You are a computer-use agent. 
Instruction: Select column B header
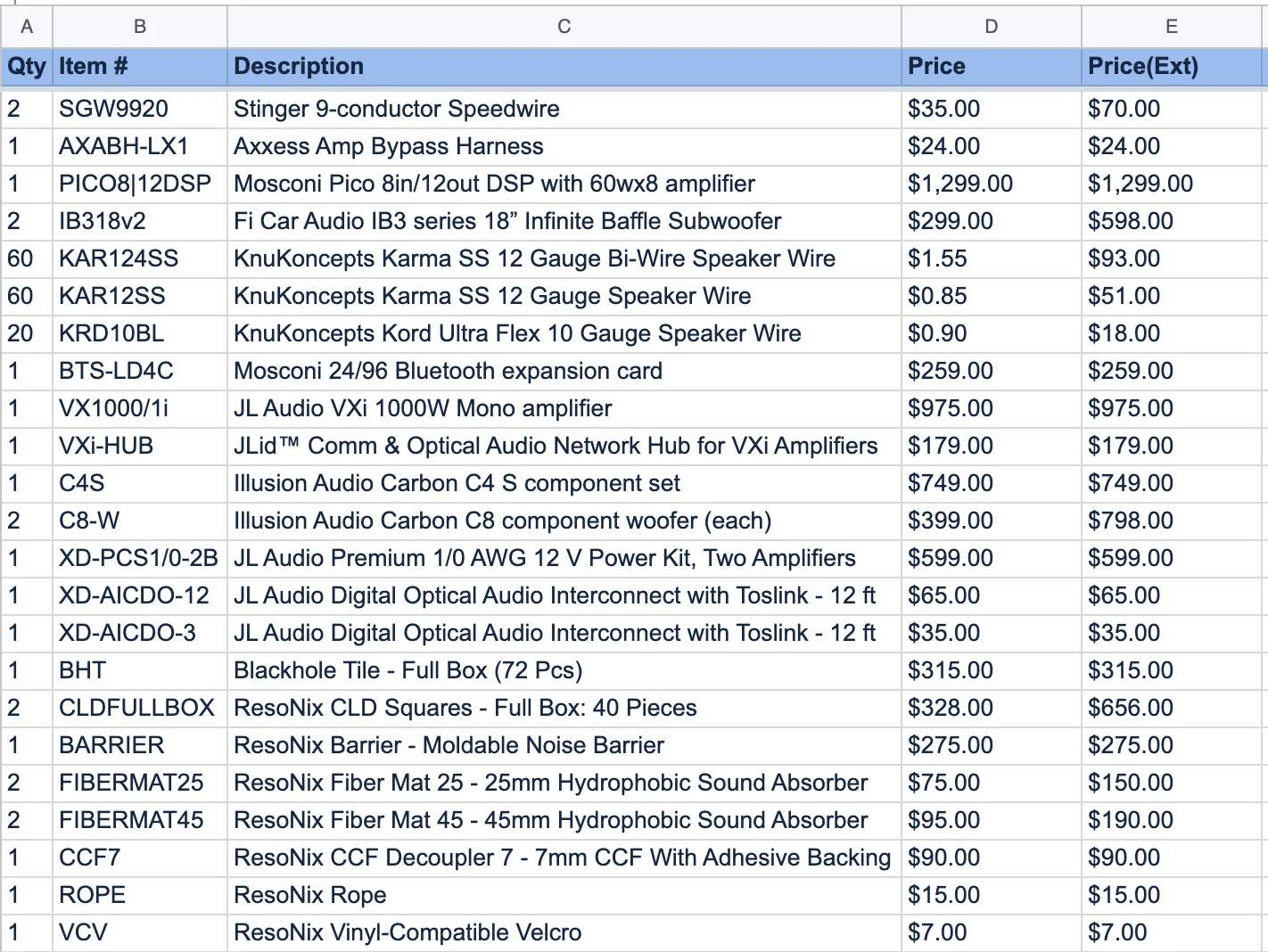(140, 27)
